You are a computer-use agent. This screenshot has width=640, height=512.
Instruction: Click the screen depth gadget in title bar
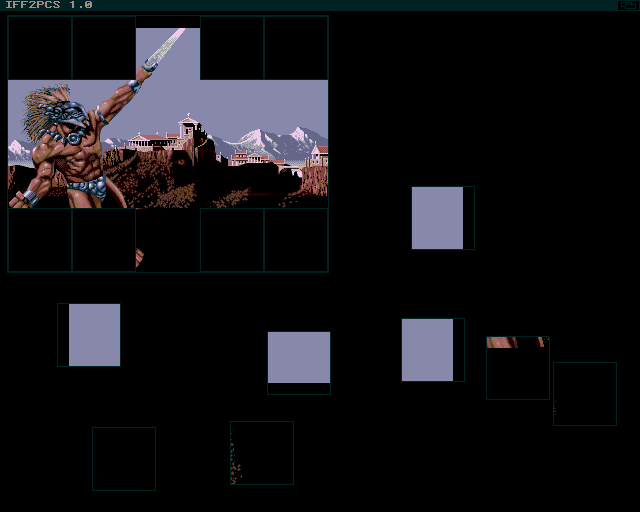[x=627, y=5]
